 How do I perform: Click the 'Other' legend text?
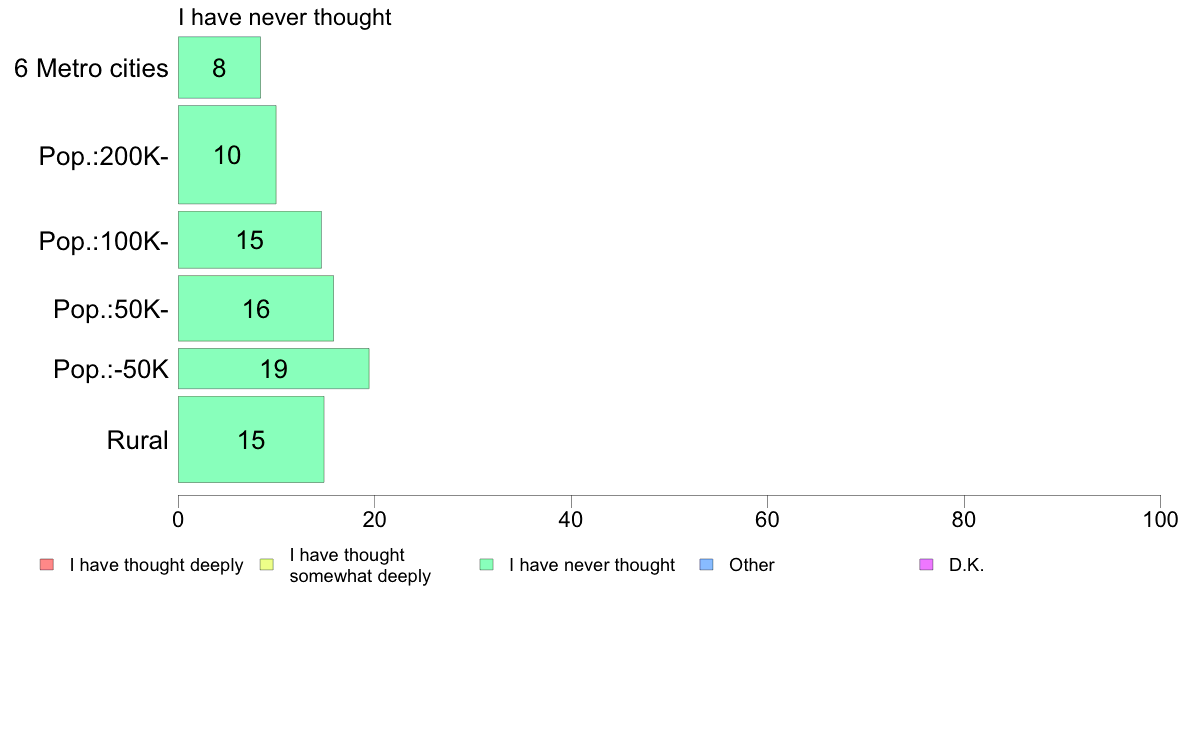tap(752, 565)
